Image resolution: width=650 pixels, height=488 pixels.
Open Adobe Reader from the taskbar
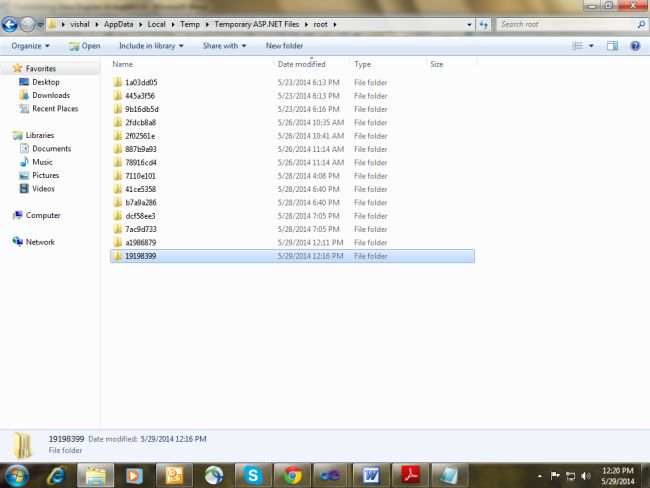pyautogui.click(x=410, y=475)
